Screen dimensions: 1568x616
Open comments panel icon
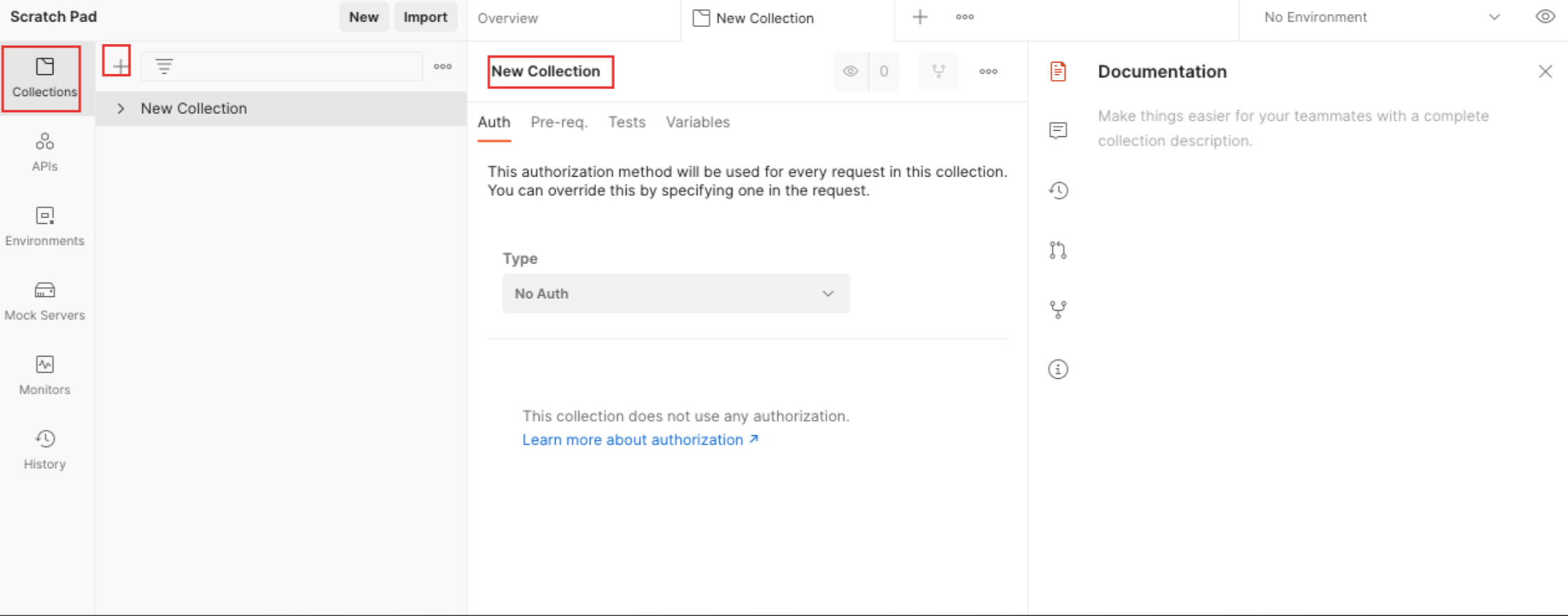point(1057,131)
